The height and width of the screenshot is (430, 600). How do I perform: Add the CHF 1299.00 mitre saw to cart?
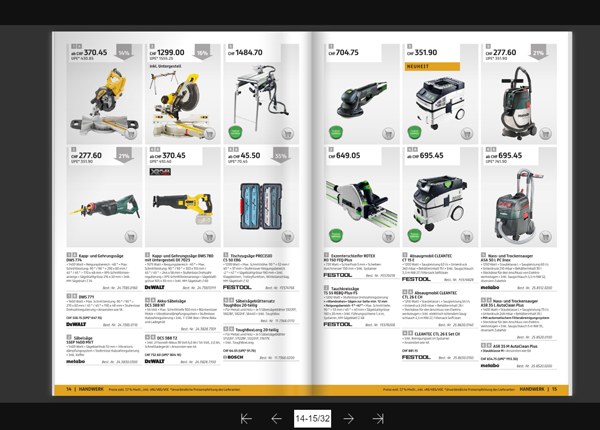(x=209, y=134)
